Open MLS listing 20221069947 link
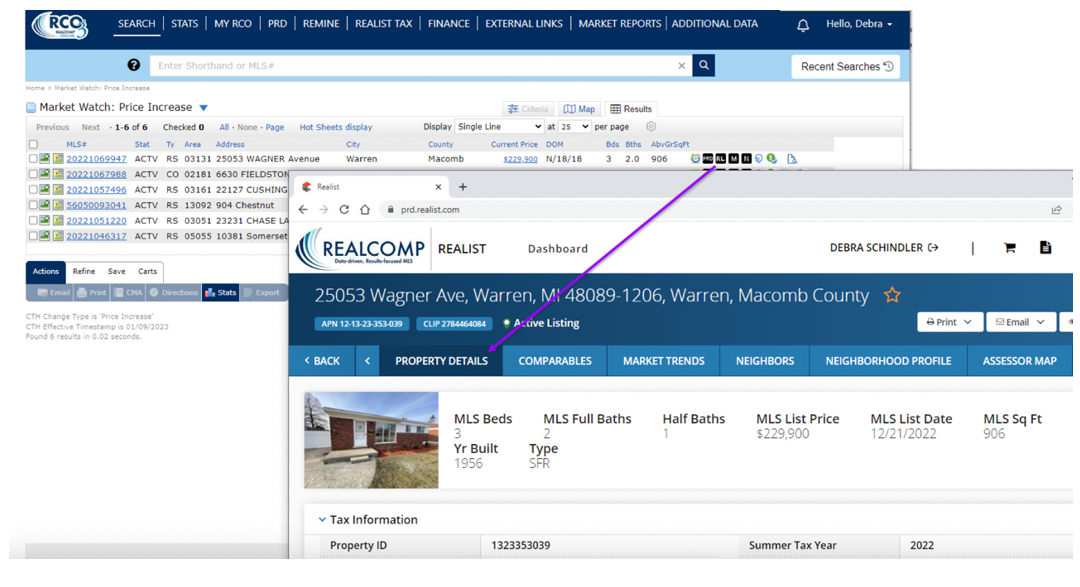Viewport: 1080px width, 587px height. (96, 159)
